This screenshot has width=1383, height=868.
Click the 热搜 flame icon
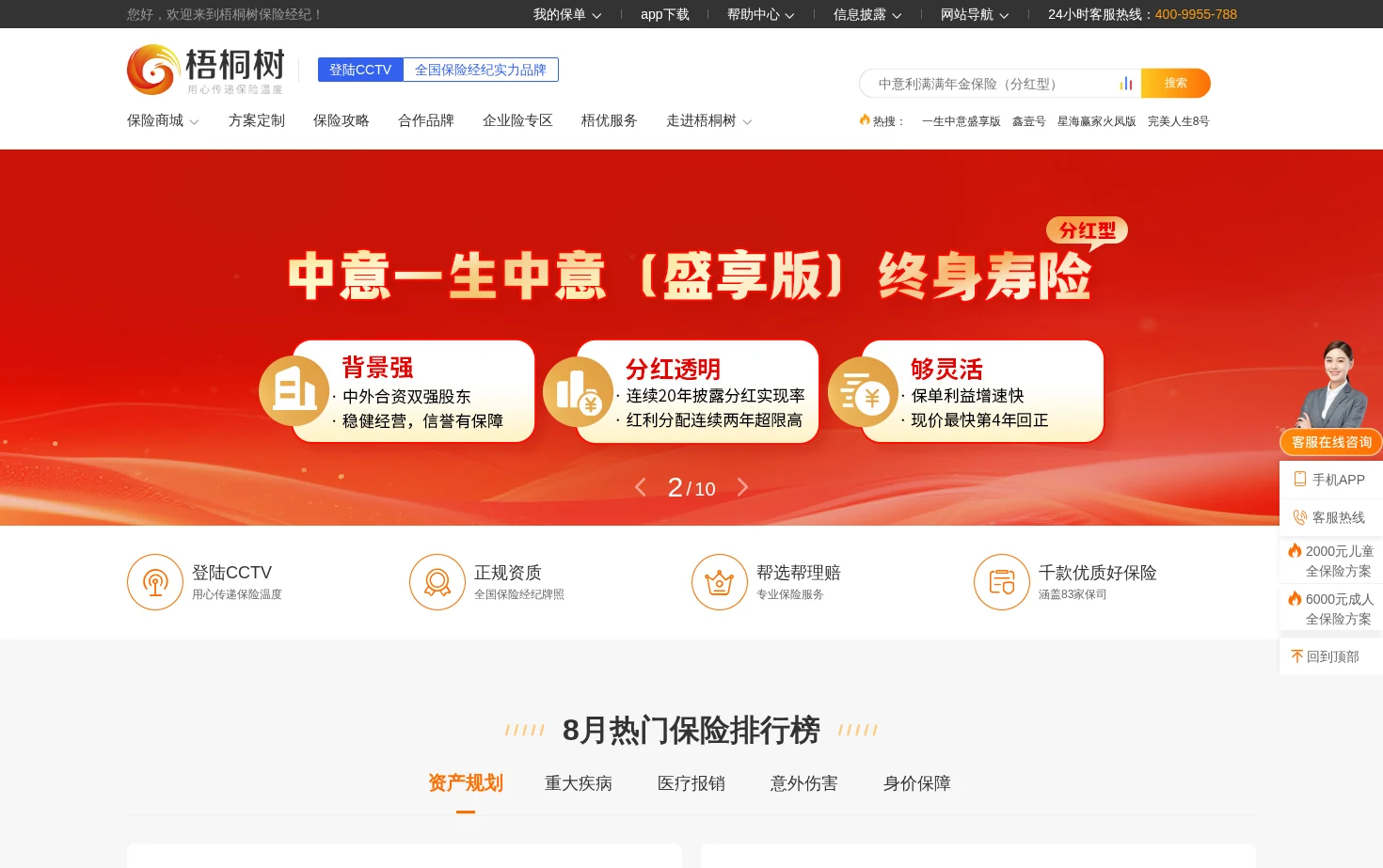(865, 119)
